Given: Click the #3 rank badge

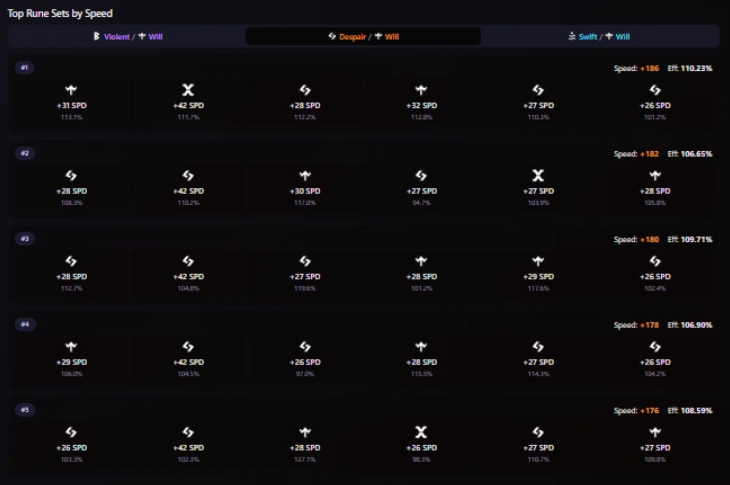Looking at the screenshot, I should [x=25, y=239].
